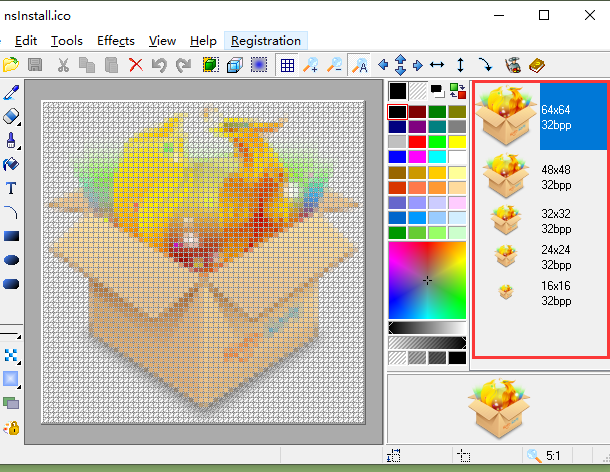Open the Registration menu
The height and width of the screenshot is (472, 610).
pyautogui.click(x=265, y=41)
